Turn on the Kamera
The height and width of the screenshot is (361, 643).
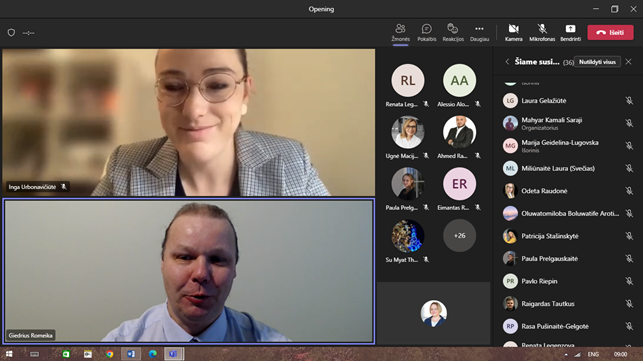coord(513,32)
